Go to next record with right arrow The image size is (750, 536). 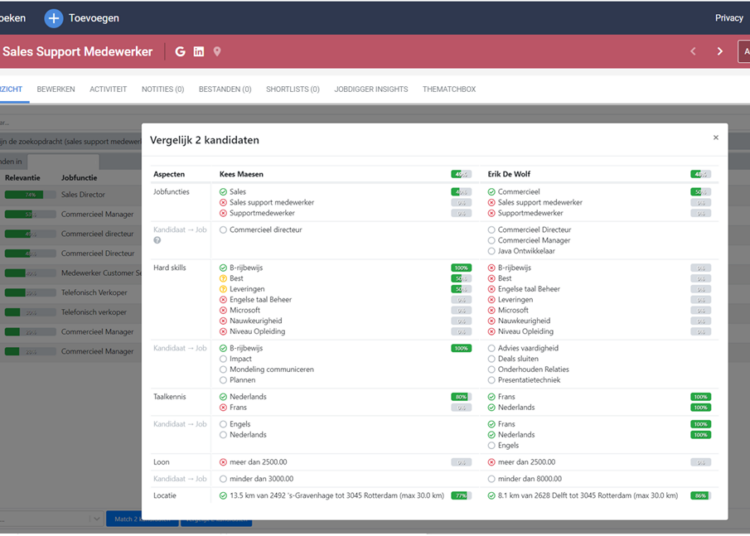pyautogui.click(x=720, y=52)
